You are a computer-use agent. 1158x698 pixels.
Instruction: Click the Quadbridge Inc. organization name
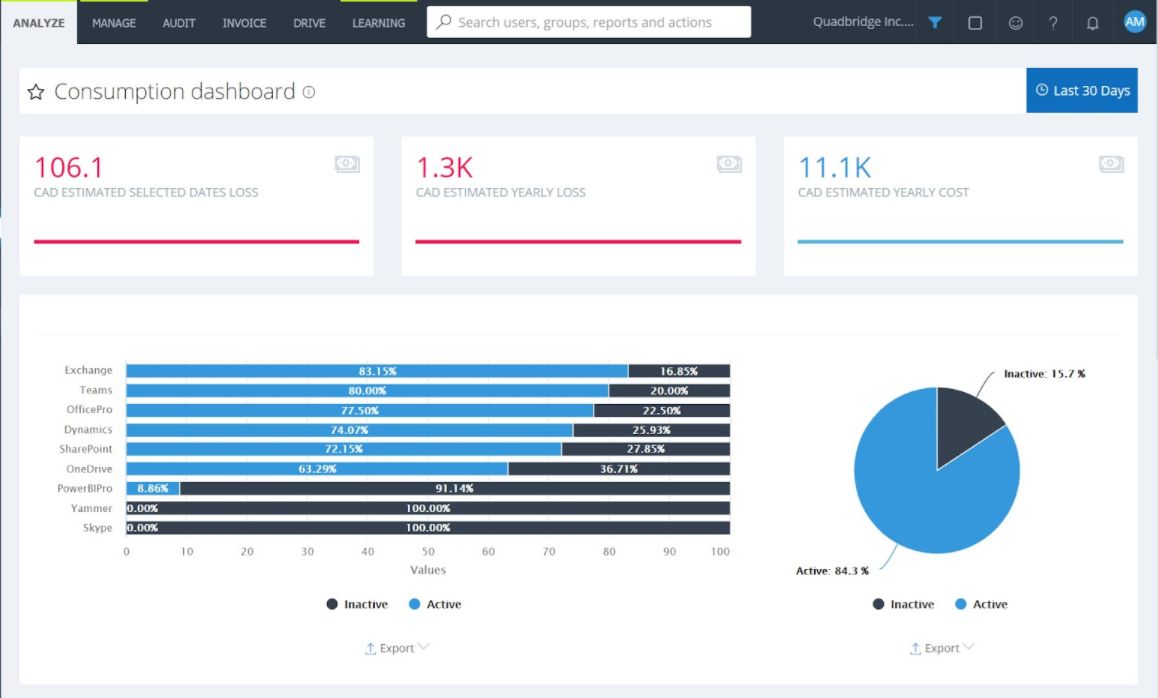[864, 22]
